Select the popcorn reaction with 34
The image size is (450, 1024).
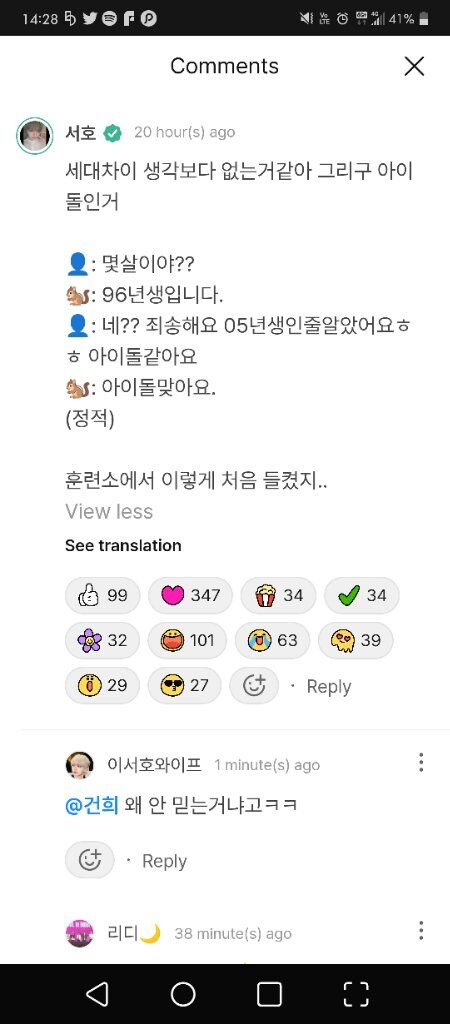[278, 595]
